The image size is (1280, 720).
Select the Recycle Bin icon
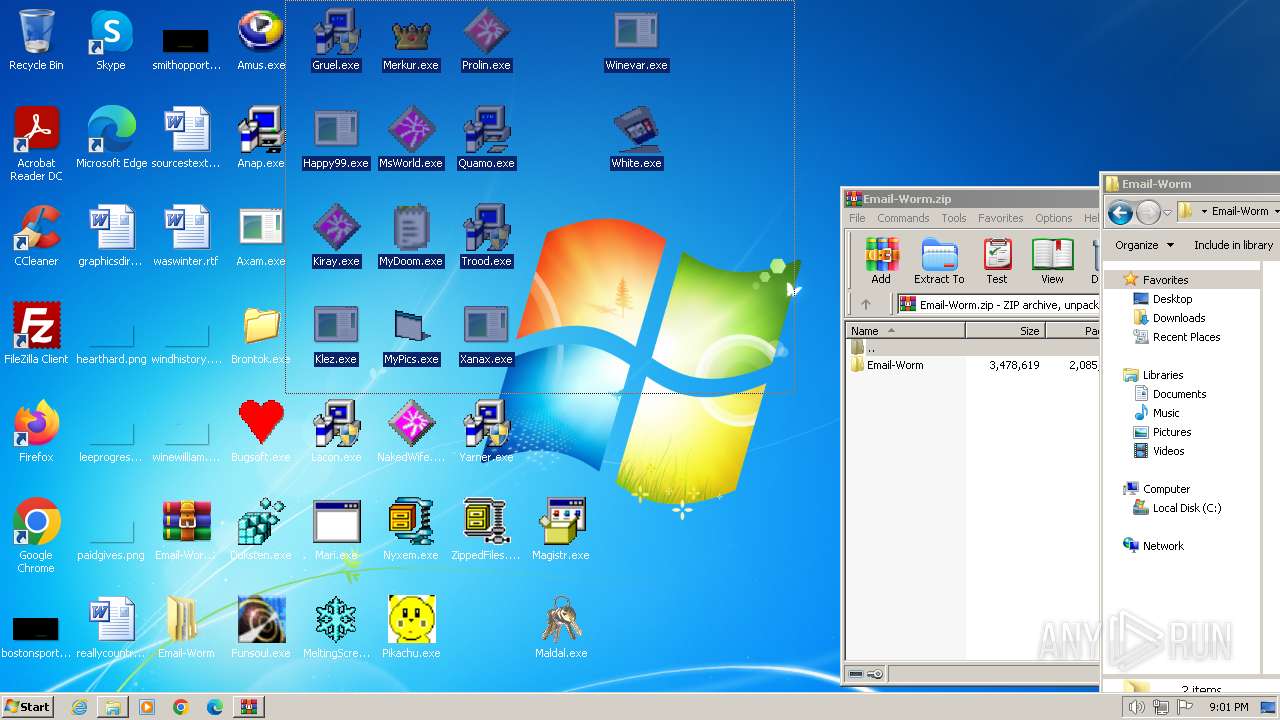[x=36, y=41]
